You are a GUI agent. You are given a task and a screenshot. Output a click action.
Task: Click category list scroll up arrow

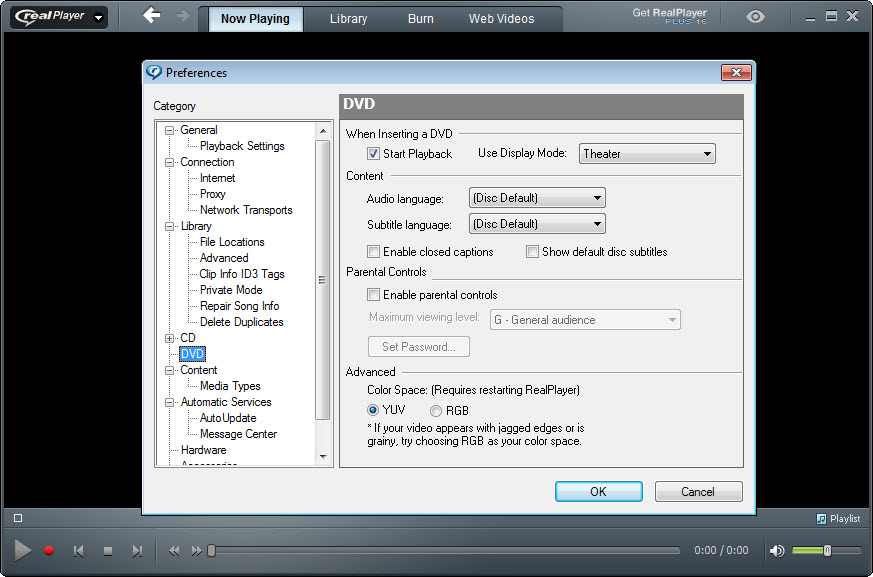coord(323,131)
